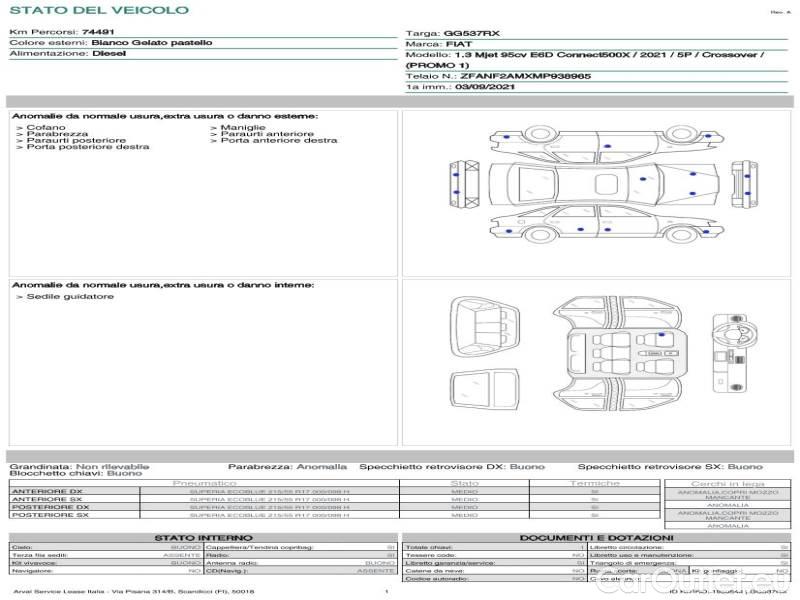Click the Sedile guidatore anomaly entry
The image size is (800, 600).
(x=70, y=296)
